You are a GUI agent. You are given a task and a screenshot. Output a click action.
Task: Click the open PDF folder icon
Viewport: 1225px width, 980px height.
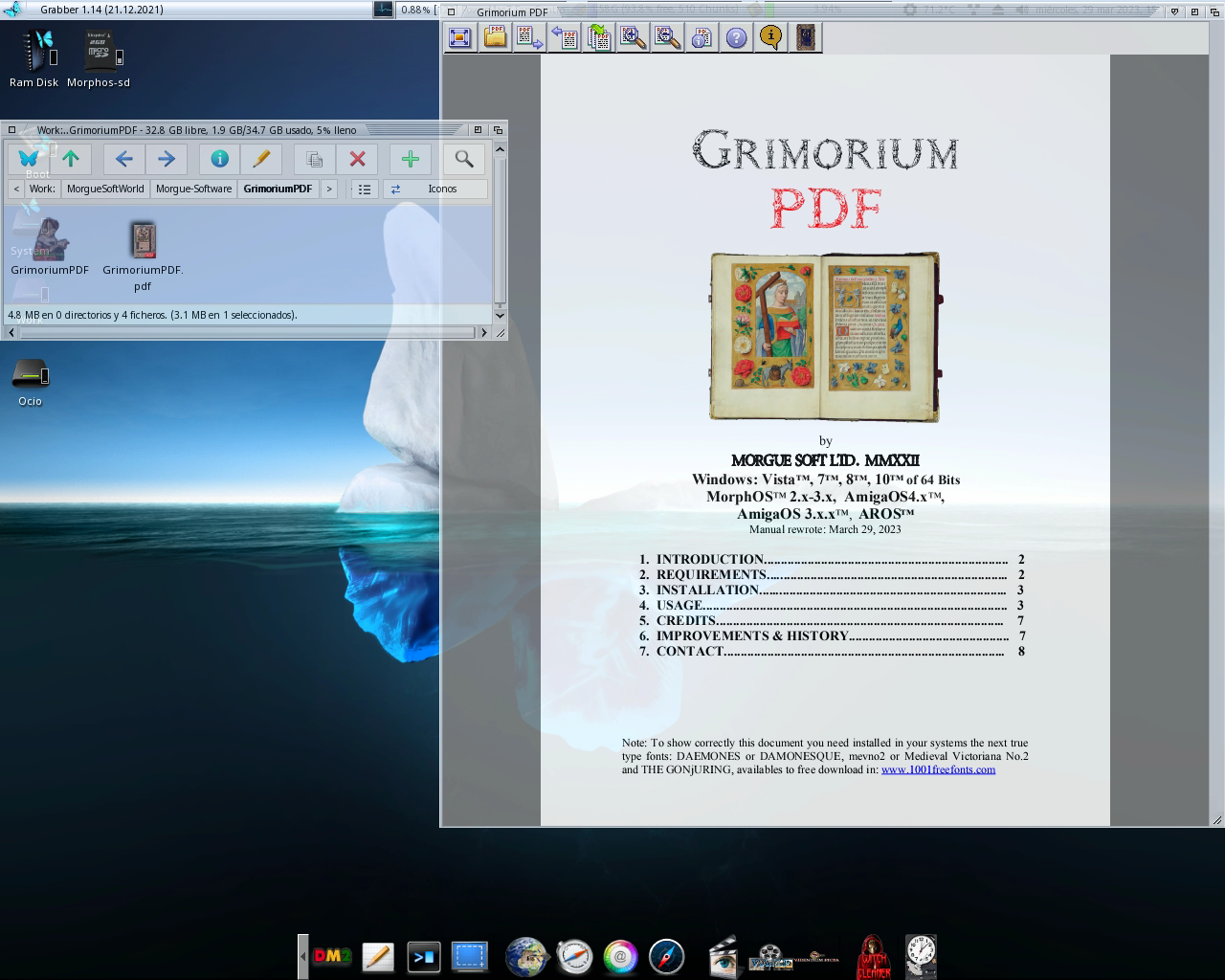click(495, 37)
